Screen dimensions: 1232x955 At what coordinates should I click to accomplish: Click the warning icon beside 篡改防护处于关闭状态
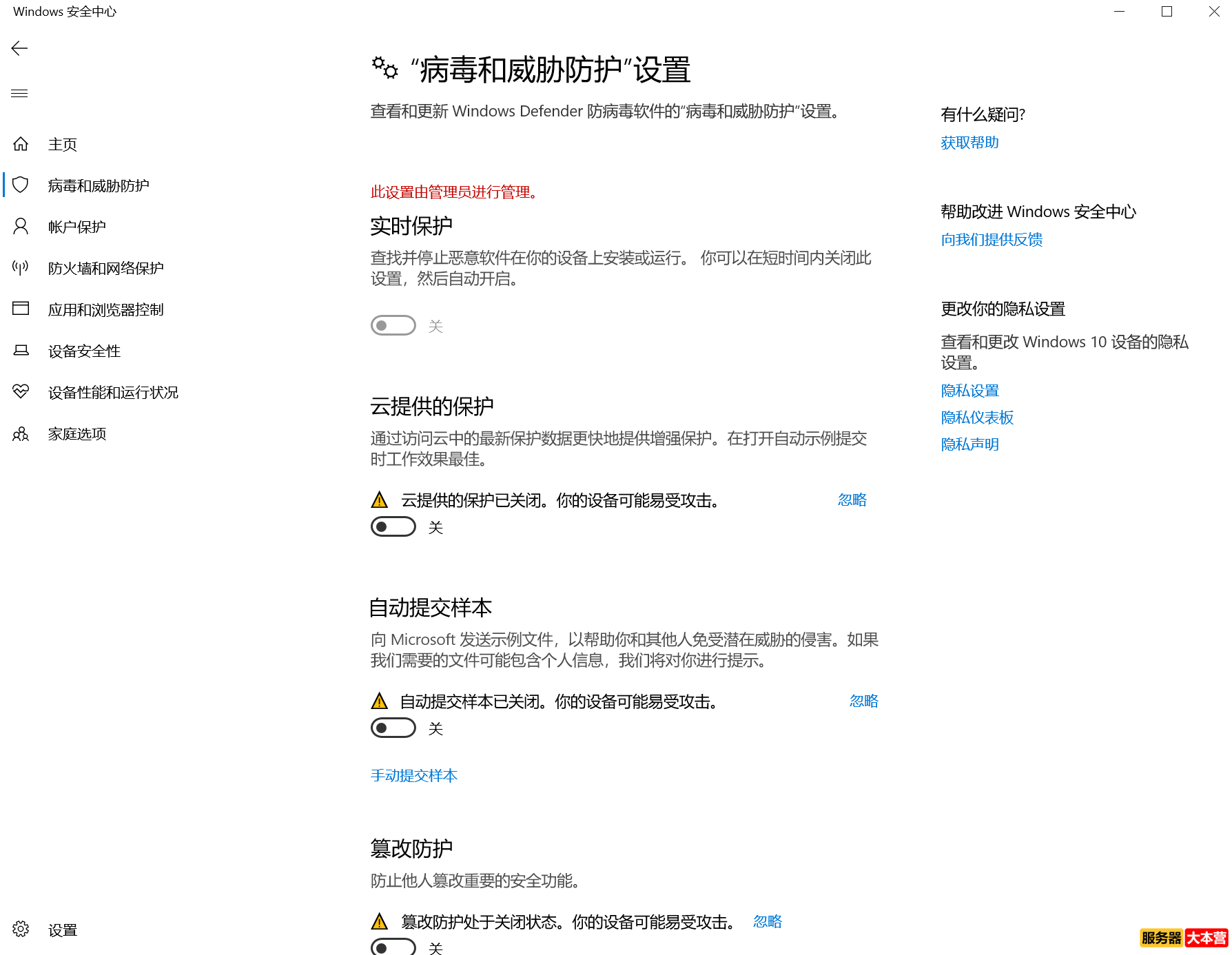tap(380, 921)
